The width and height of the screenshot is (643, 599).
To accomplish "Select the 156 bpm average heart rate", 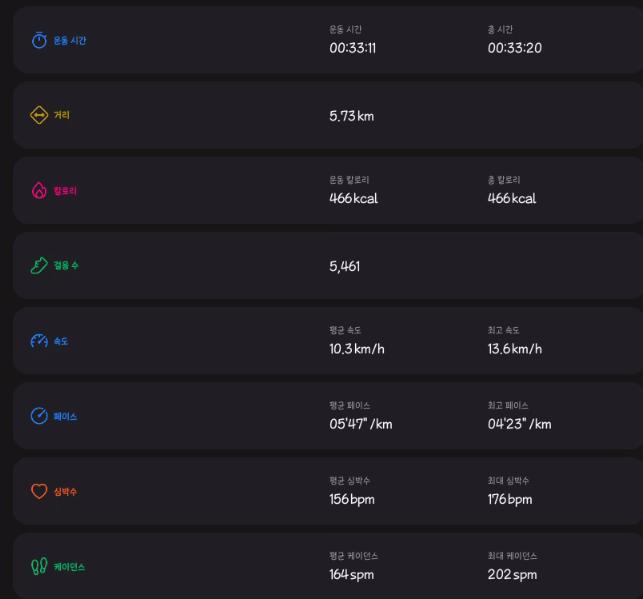I will pos(351,499).
